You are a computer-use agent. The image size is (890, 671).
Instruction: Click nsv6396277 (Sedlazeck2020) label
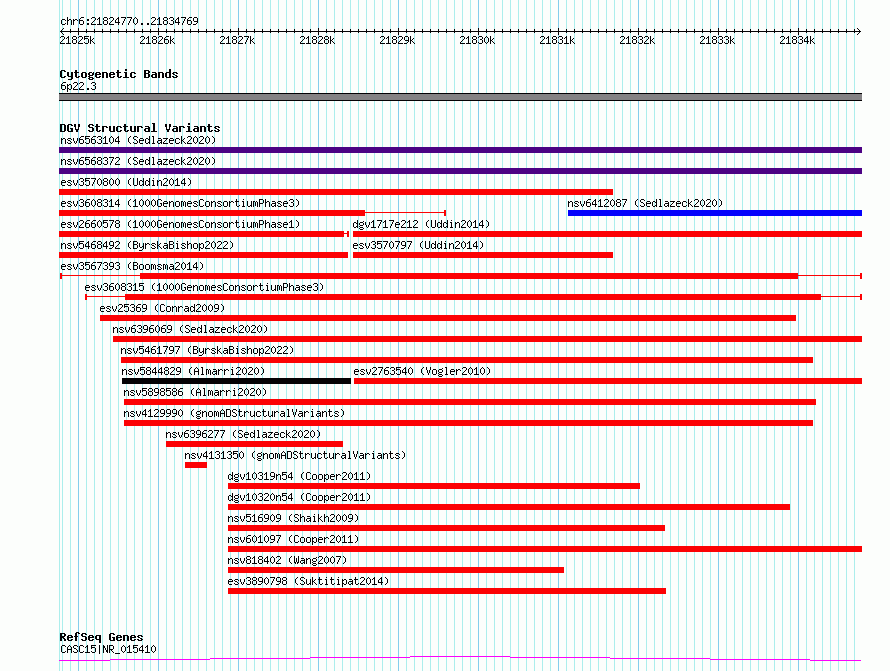243,434
